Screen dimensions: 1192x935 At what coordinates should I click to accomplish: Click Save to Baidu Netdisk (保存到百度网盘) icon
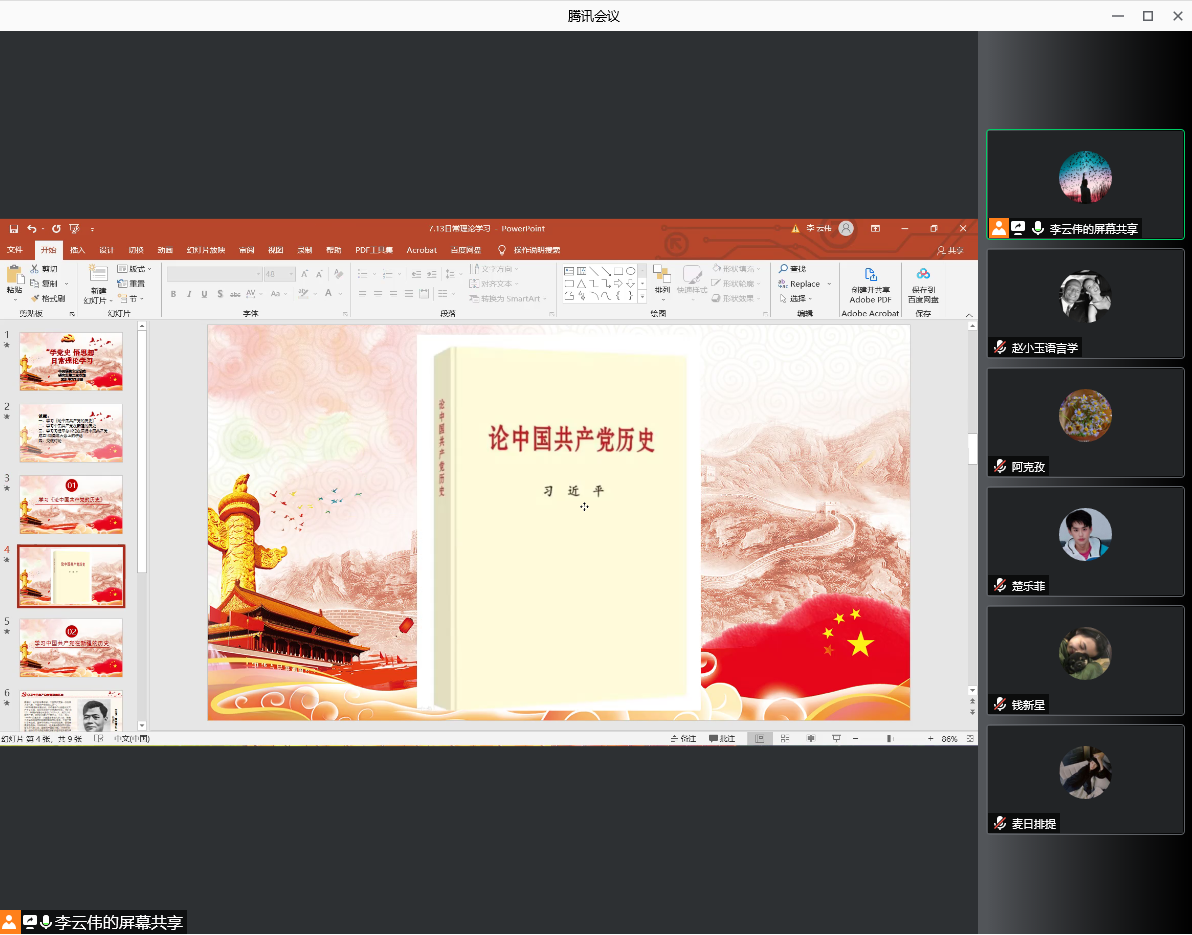(x=923, y=274)
